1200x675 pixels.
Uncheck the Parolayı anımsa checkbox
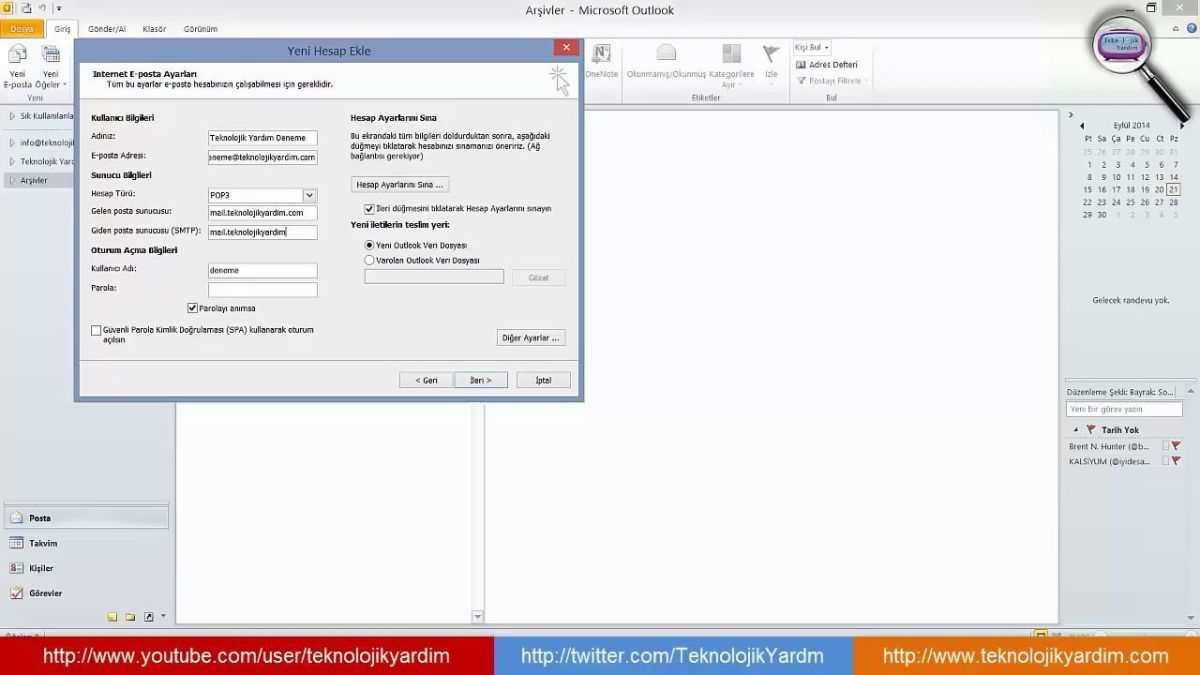point(192,308)
